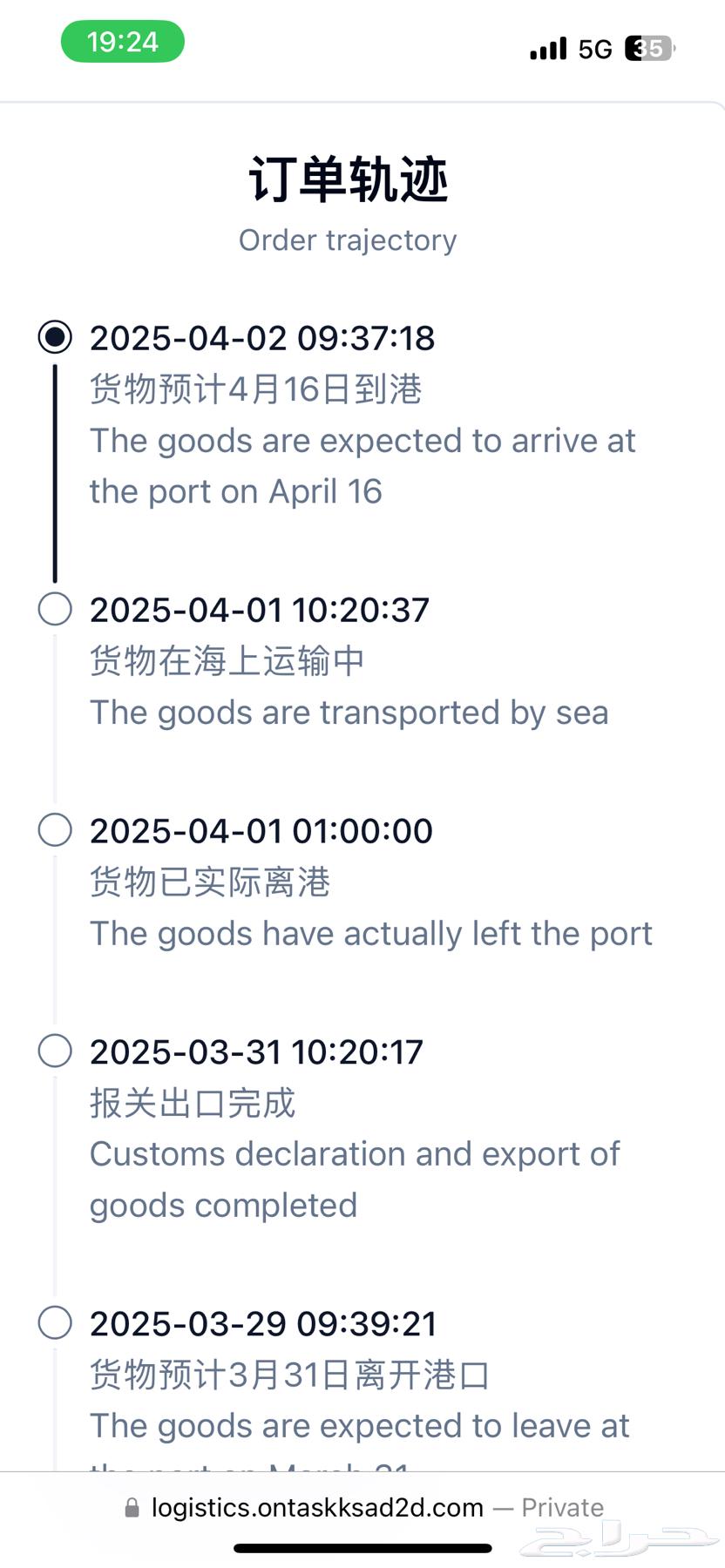This screenshot has height=1568, width=725.
Task: Select the marker for 2025-04-01 10:20:37 entry
Action: pyautogui.click(x=55, y=609)
